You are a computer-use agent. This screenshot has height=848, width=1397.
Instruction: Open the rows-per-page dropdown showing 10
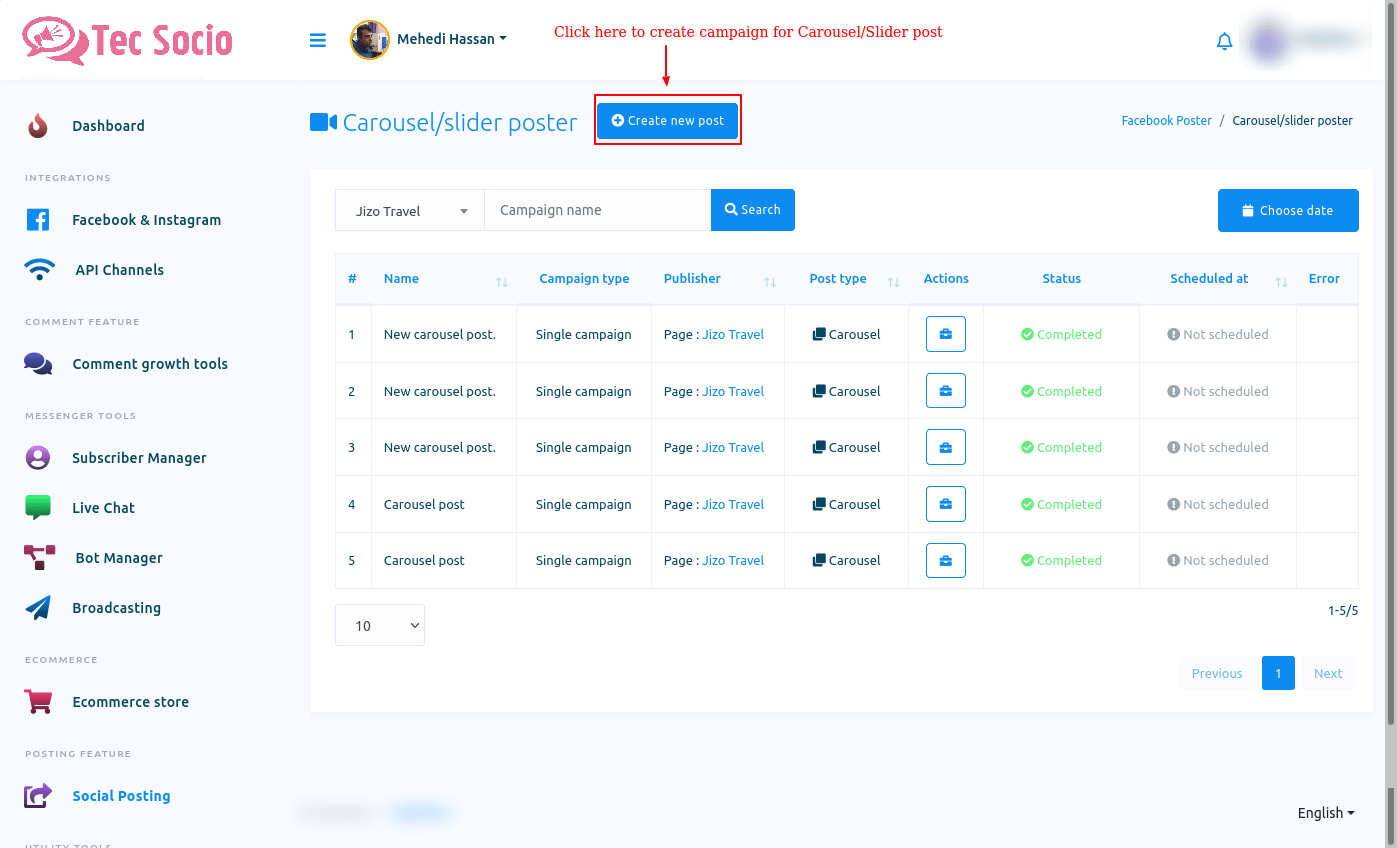click(379, 625)
